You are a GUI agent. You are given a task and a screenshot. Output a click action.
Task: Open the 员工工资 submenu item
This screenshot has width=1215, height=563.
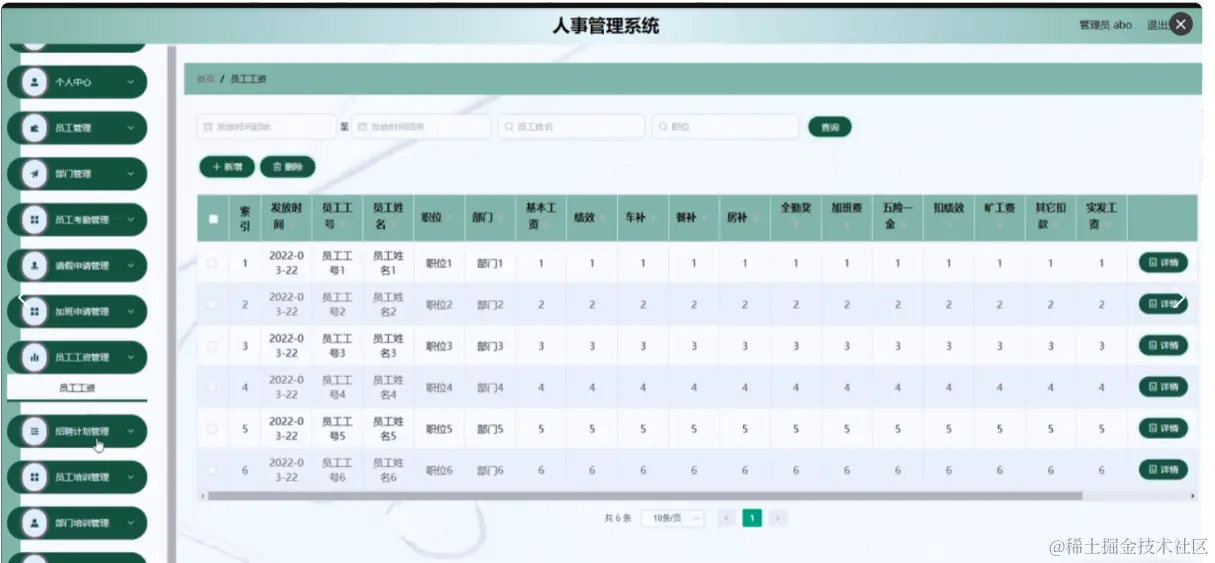(x=77, y=388)
